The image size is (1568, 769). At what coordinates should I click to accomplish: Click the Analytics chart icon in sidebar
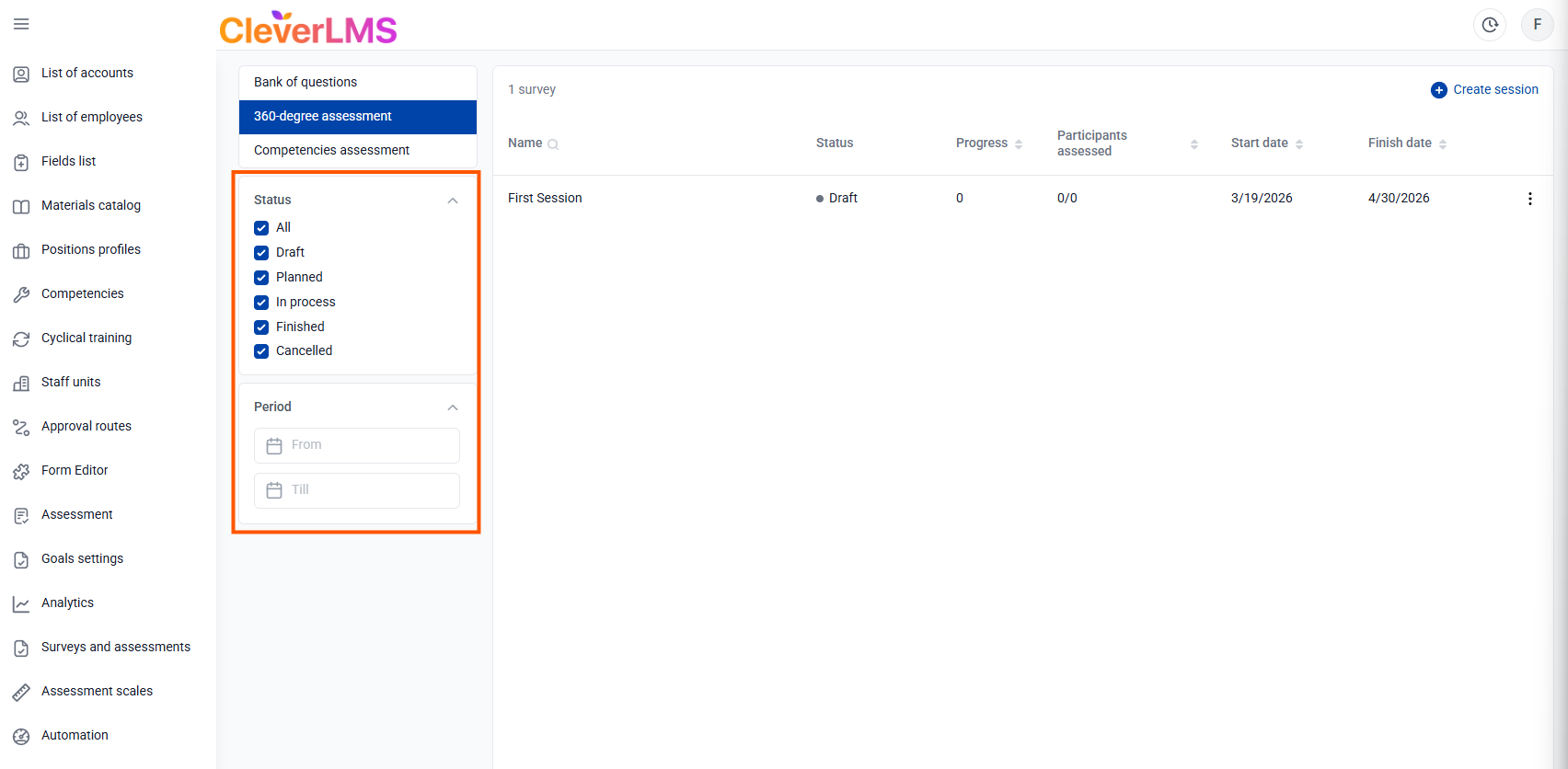click(21, 603)
